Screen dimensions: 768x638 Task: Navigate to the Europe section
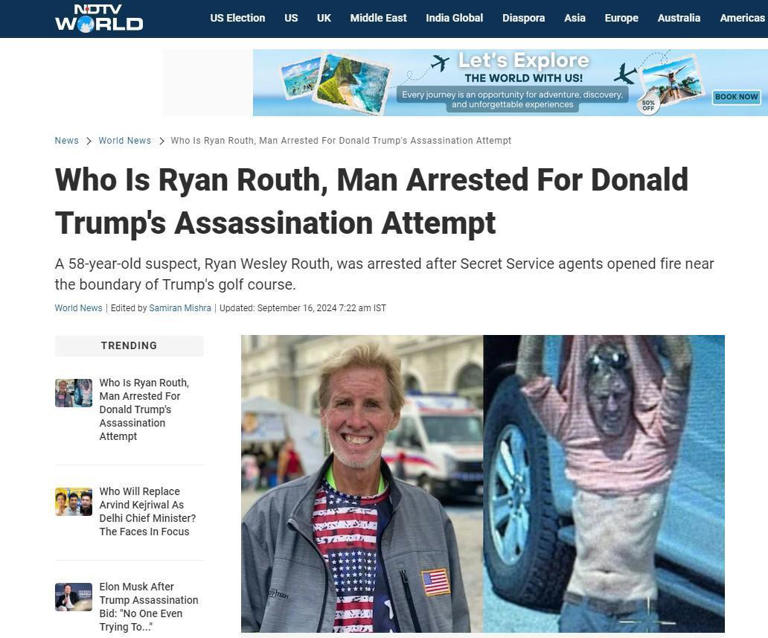pyautogui.click(x=621, y=18)
